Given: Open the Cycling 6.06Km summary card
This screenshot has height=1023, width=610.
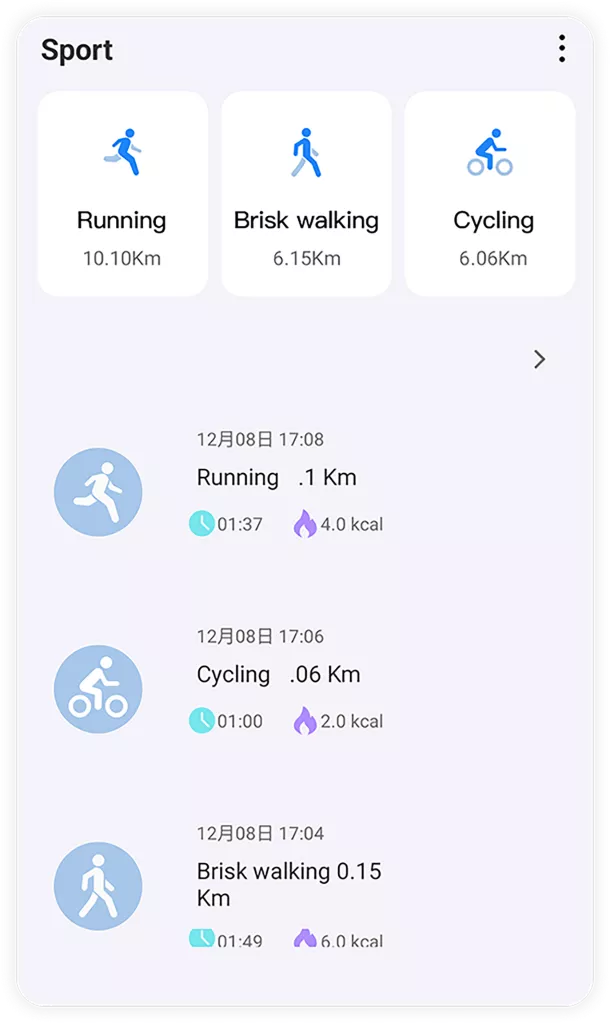Looking at the screenshot, I should coord(490,194).
